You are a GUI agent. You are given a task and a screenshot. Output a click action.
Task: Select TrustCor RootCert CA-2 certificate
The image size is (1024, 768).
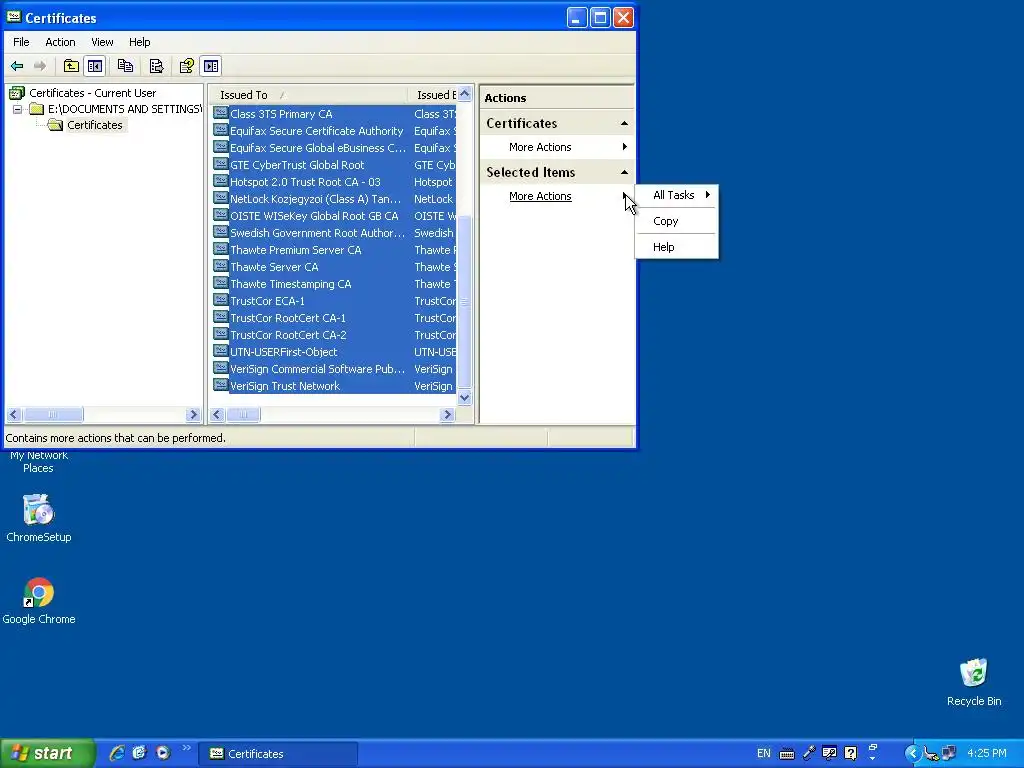coord(288,334)
